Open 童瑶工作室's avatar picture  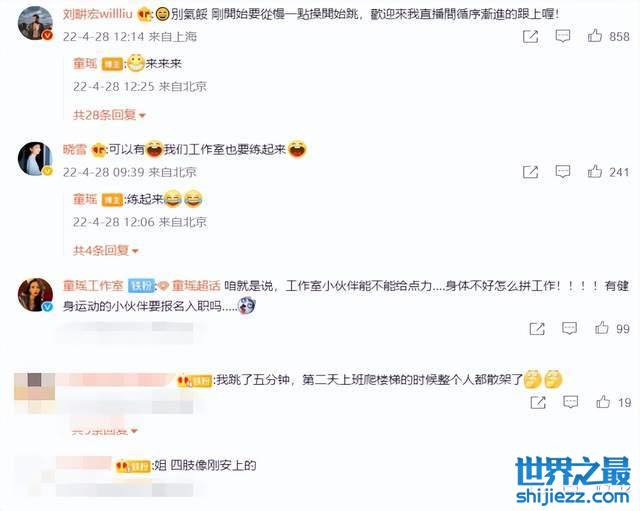point(35,295)
